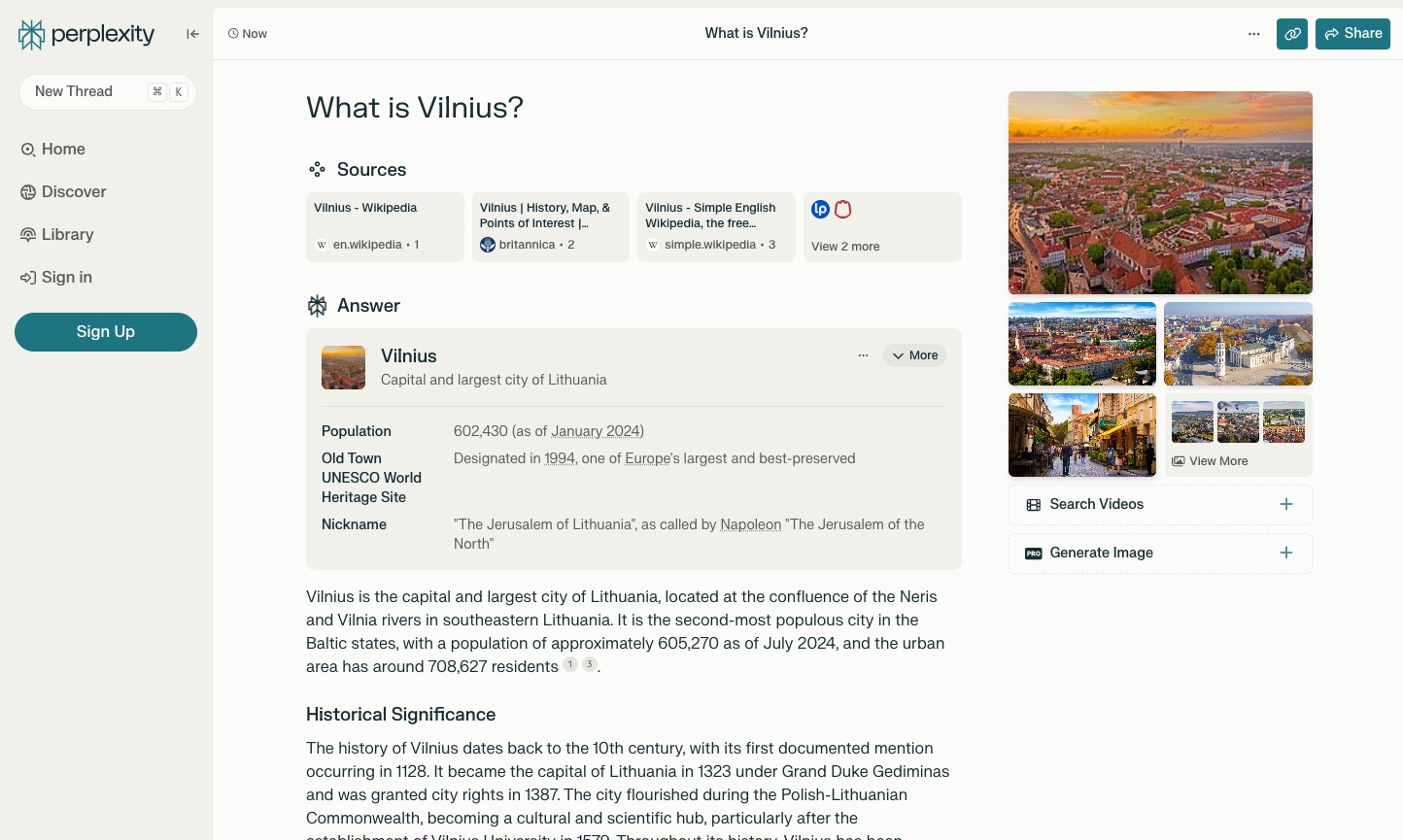This screenshot has height=840, width=1403.
Task: Open the Britannica source card
Action: 550,227
